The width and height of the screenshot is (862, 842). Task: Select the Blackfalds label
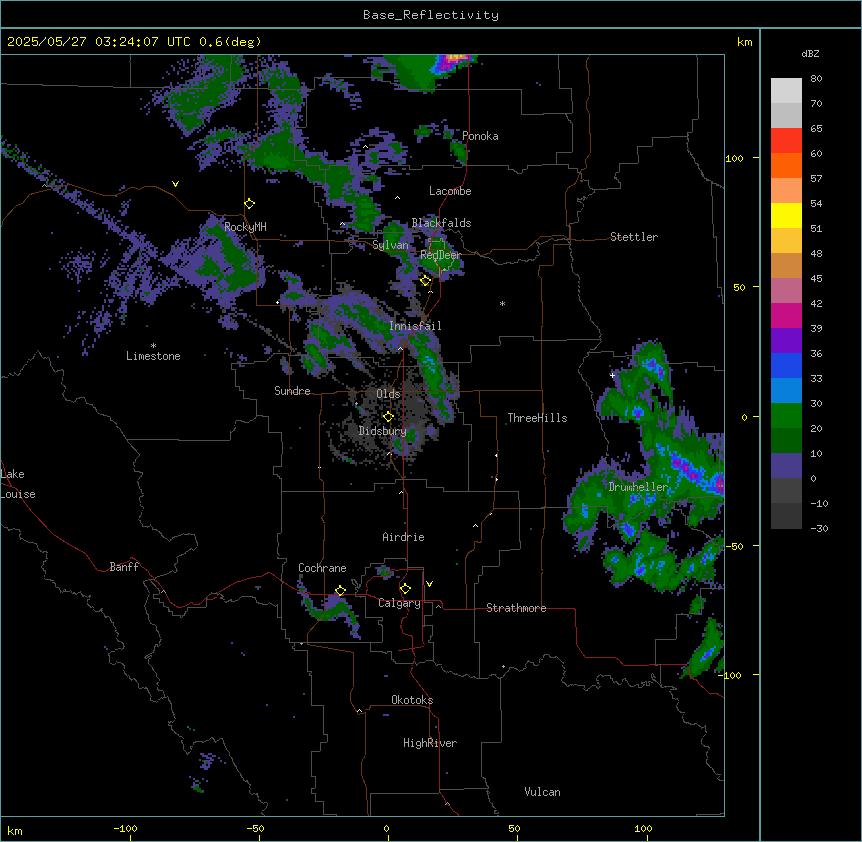[441, 223]
